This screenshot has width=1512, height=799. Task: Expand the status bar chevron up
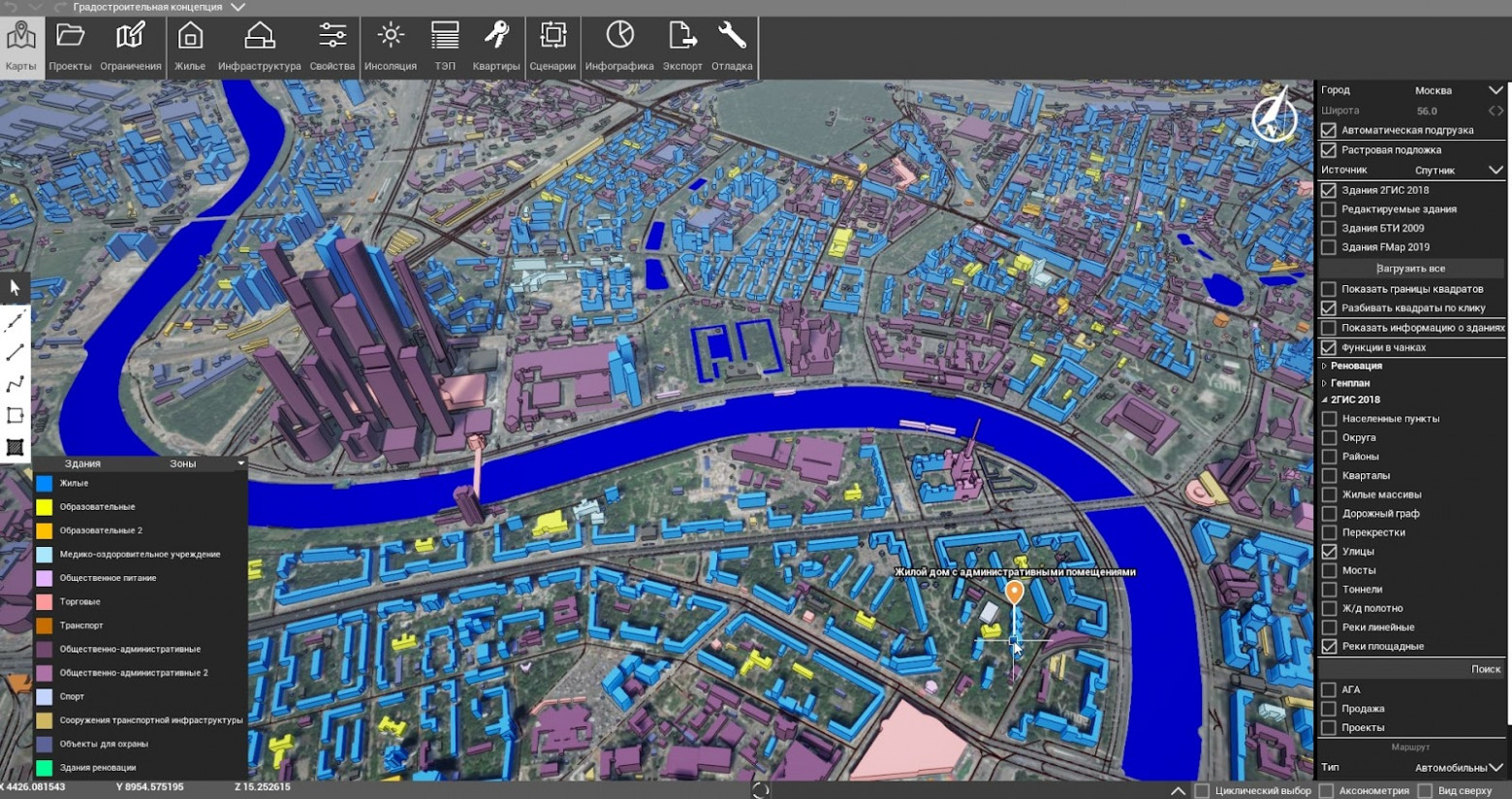click(x=1178, y=790)
